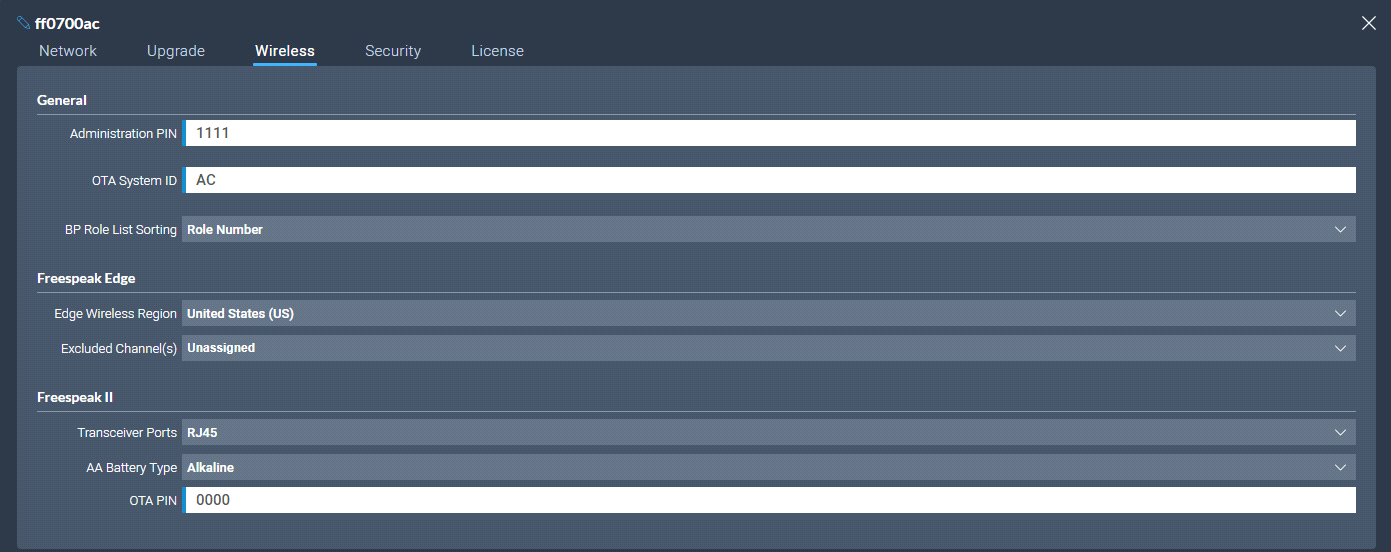This screenshot has height=552, width=1391.
Task: Open the Upgrade tab
Action: pos(176,51)
